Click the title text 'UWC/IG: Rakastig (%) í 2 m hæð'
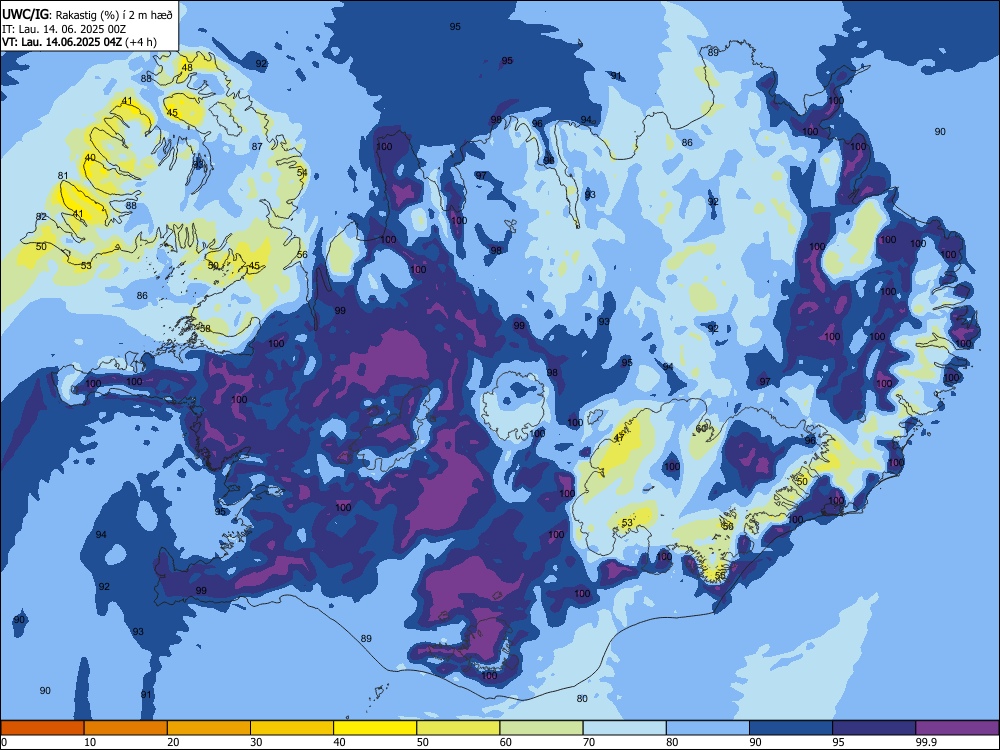Image resolution: width=1000 pixels, height=750 pixels. (87, 15)
